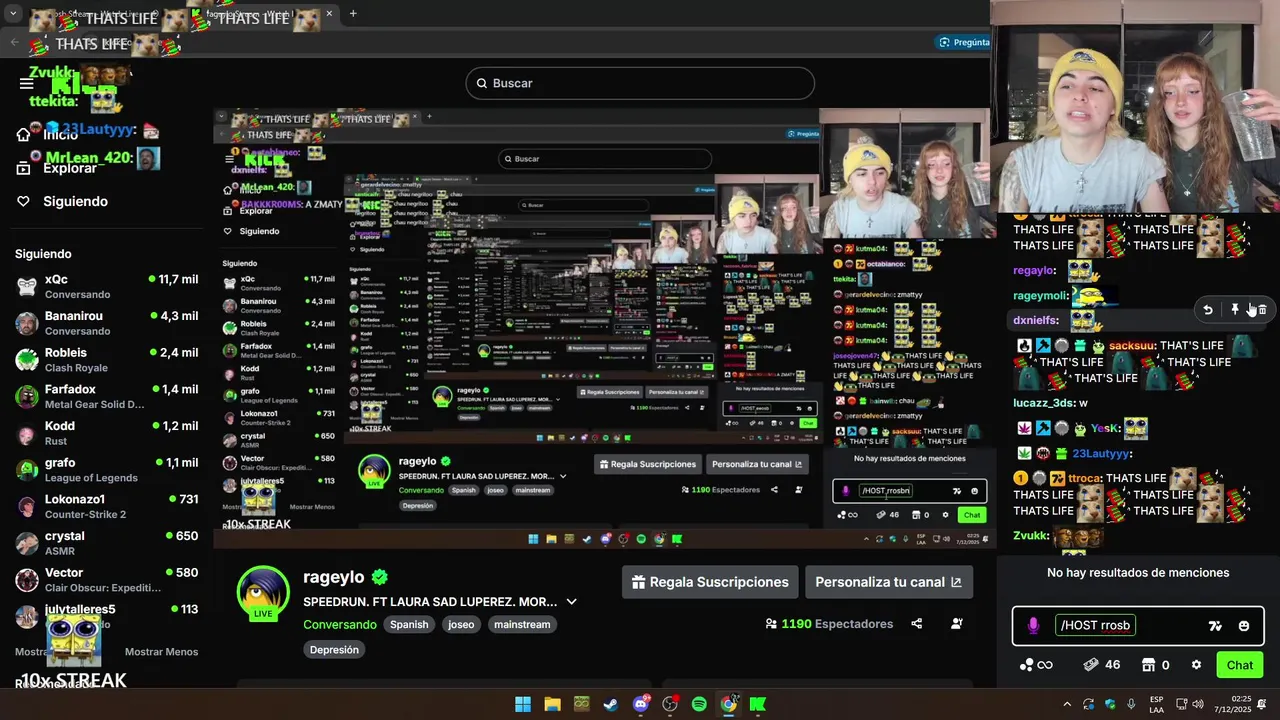Open the Kick app from taskbar
The width and height of the screenshot is (1280, 720).
(758, 704)
